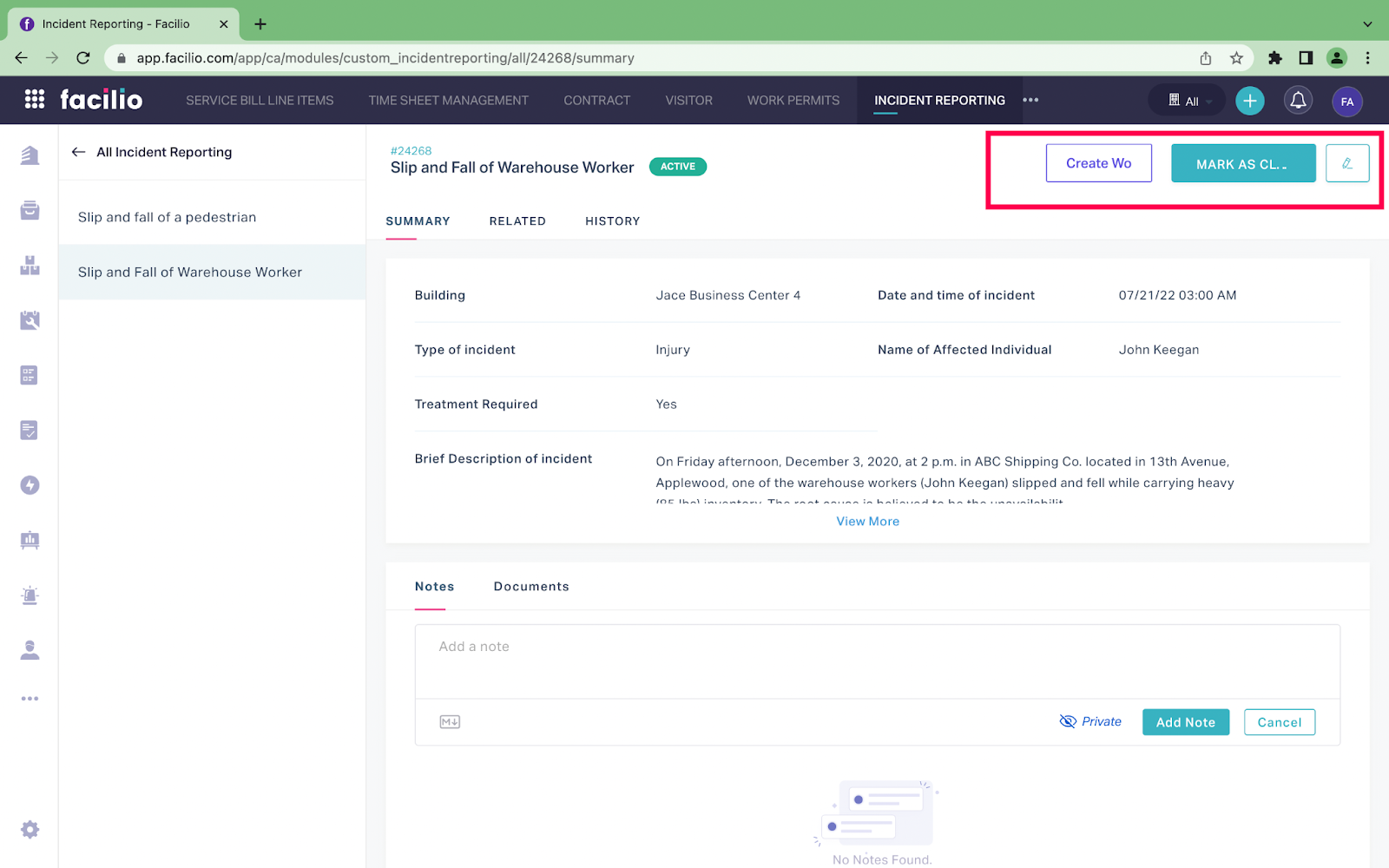Select INCIDENT REPORTING module
1389x868 pixels.
(x=939, y=101)
